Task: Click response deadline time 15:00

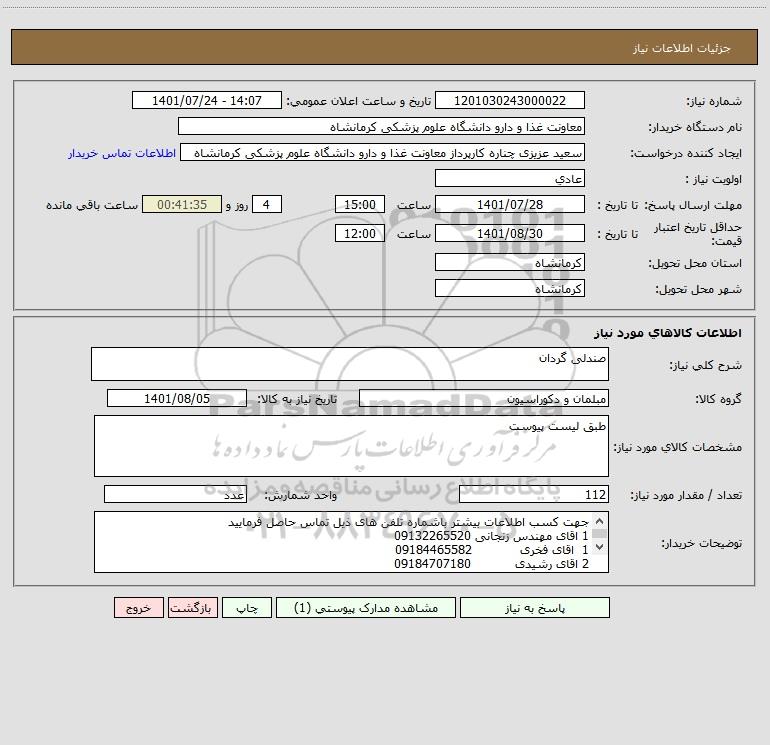Action: coord(359,204)
